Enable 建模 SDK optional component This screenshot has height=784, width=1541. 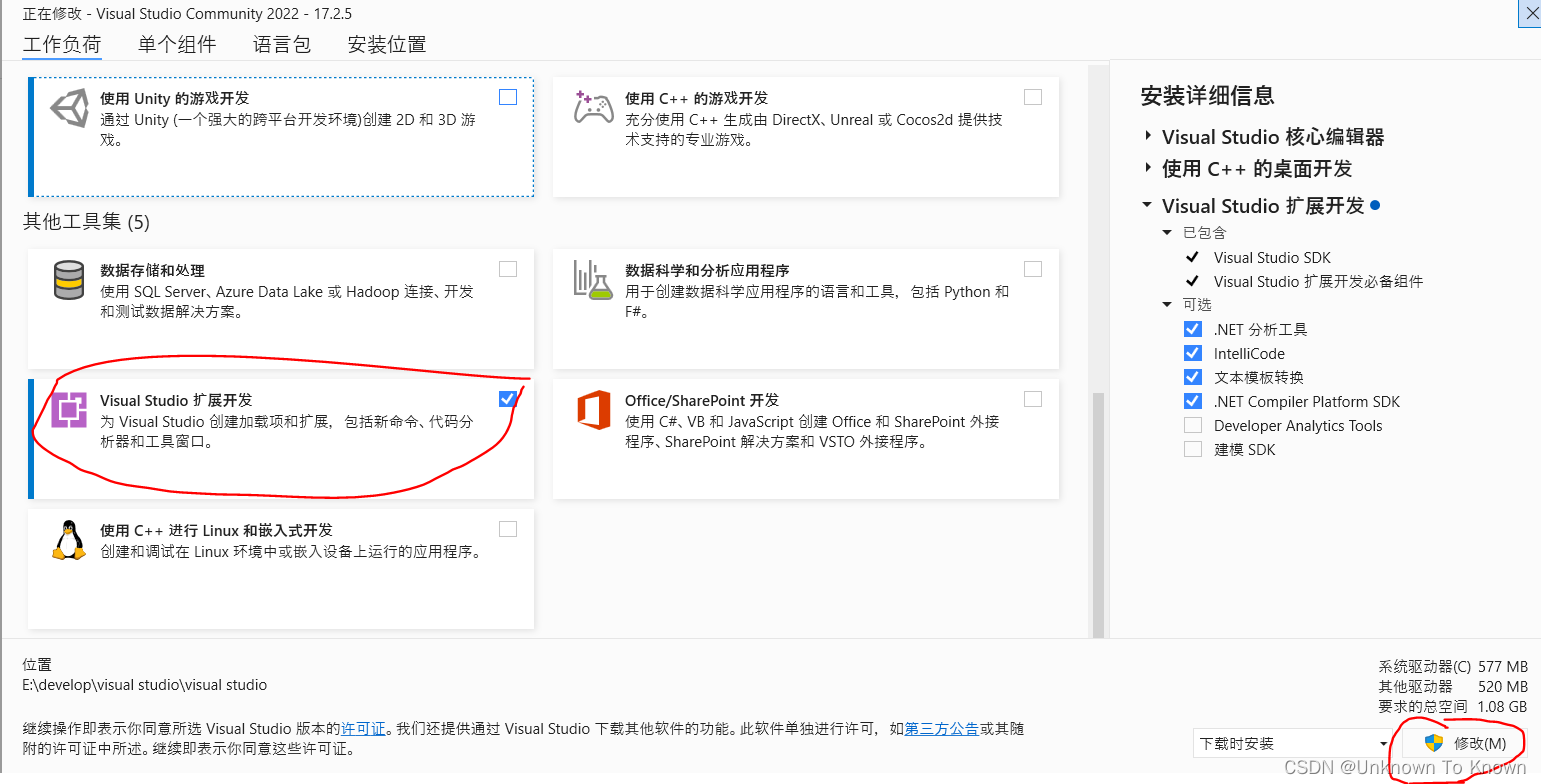pyautogui.click(x=1192, y=449)
